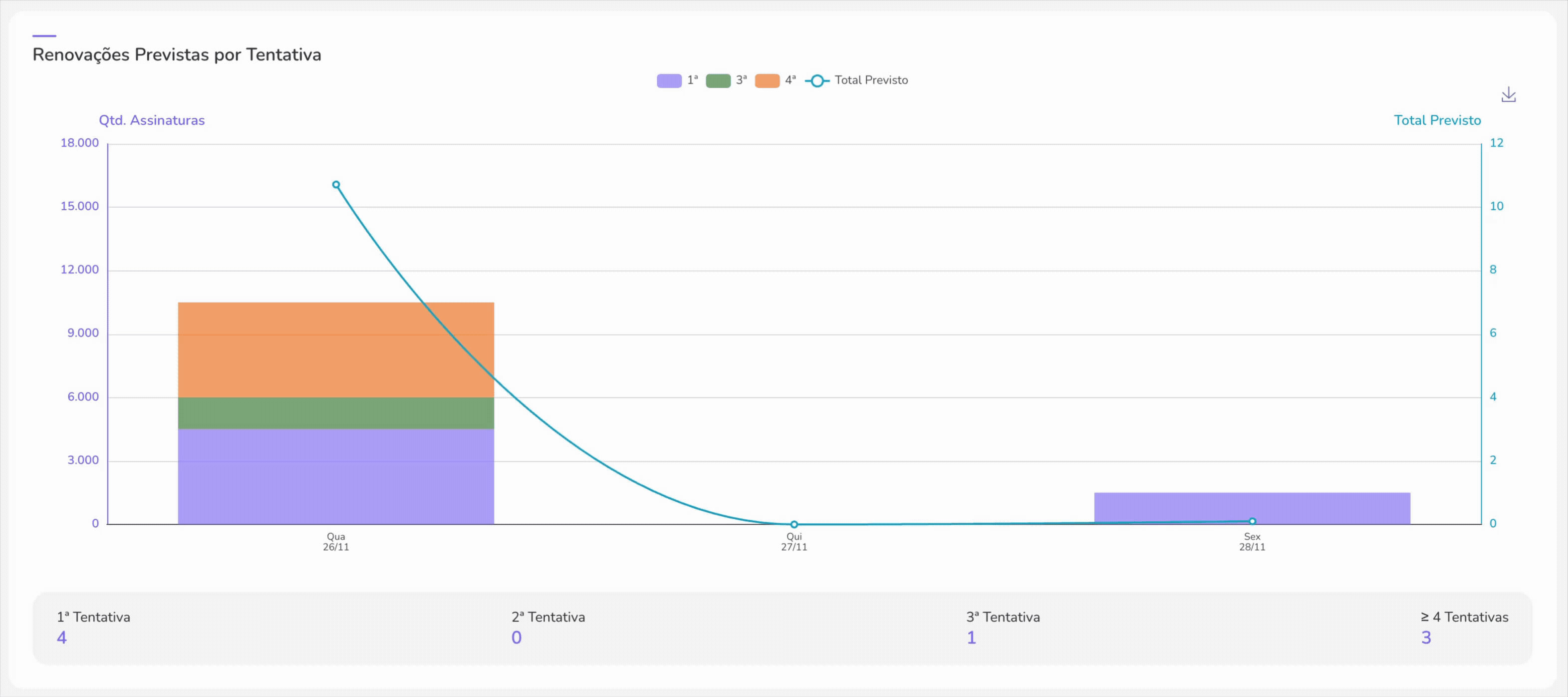Viewport: 1568px width, 697px height.
Task: Click the line point above Qua 26/11
Action: [336, 184]
